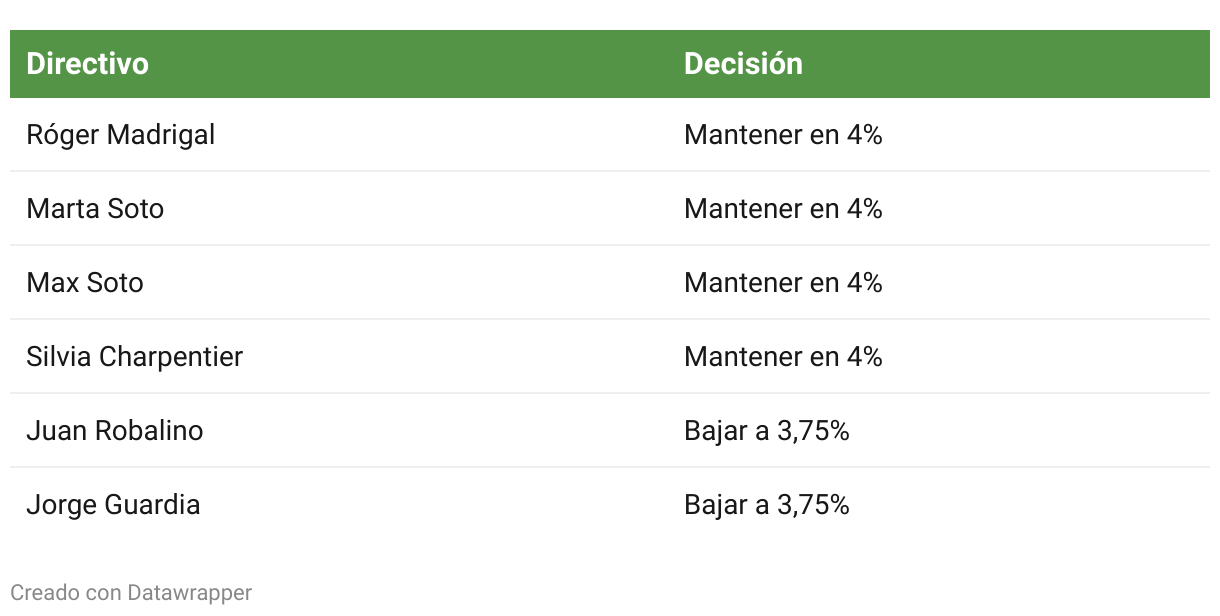Click Róger Madrigal's Mantener en 4% decision
Viewport: 1220px width, 616px height.
pyautogui.click(x=783, y=135)
